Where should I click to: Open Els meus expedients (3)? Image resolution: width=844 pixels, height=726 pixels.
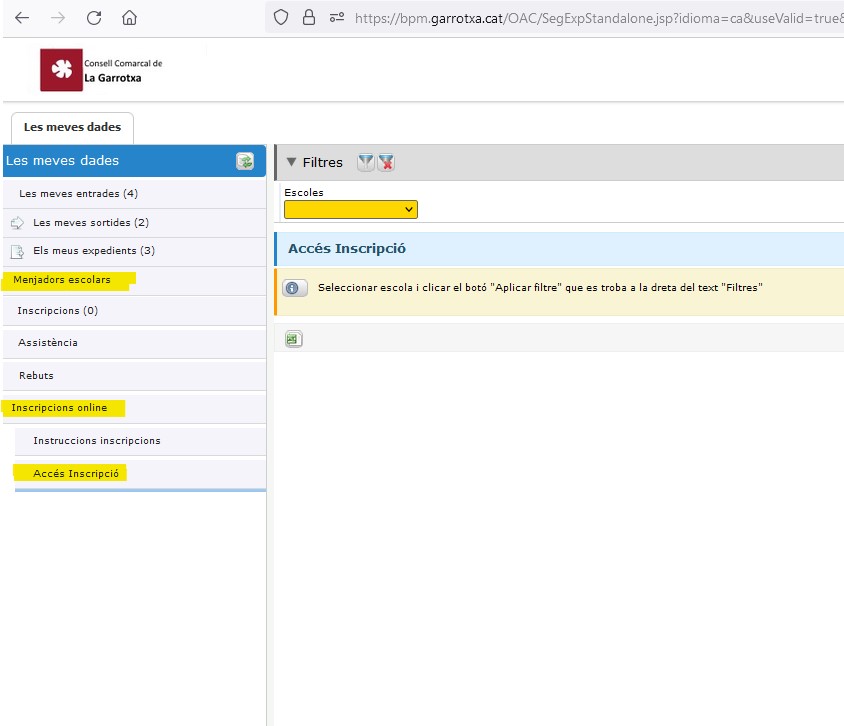134,251
